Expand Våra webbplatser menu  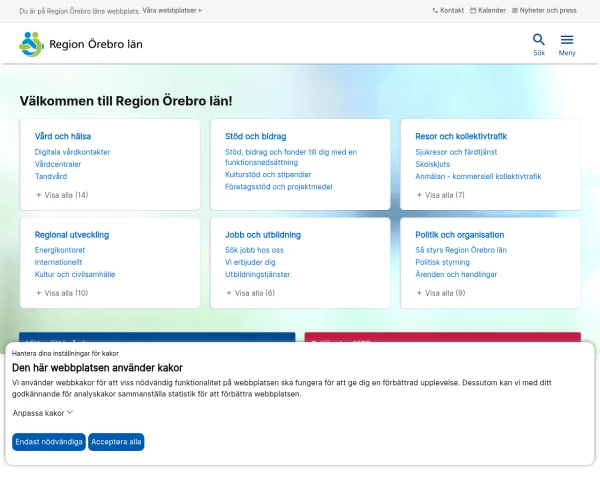172,10
